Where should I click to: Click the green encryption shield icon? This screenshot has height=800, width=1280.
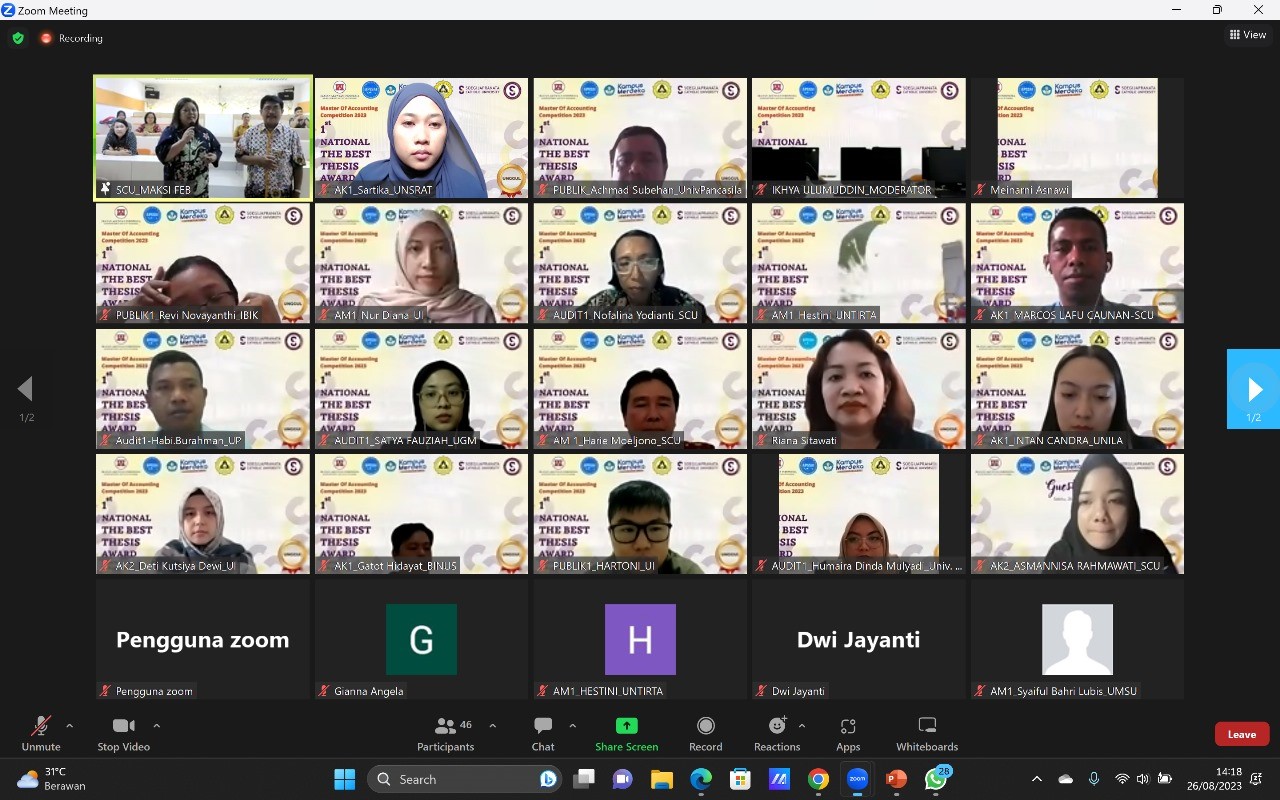[x=18, y=38]
